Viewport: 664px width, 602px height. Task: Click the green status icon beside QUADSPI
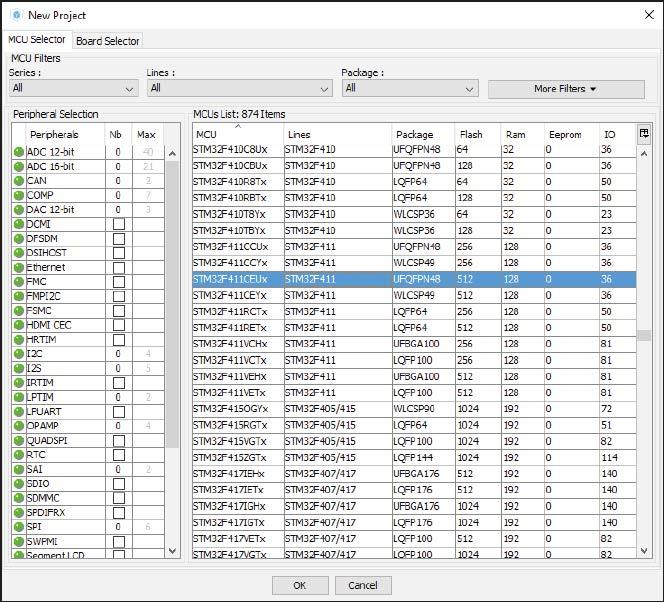[19, 441]
